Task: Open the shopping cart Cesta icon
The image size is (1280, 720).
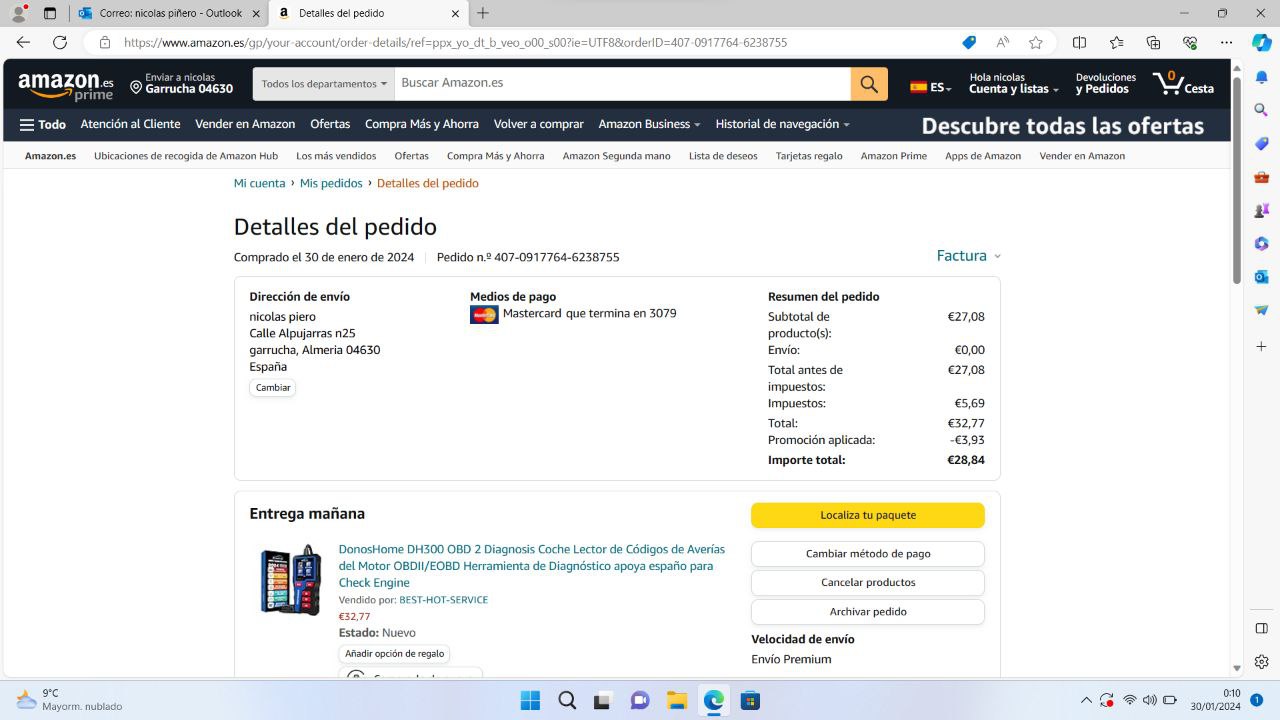Action: pos(1183,83)
